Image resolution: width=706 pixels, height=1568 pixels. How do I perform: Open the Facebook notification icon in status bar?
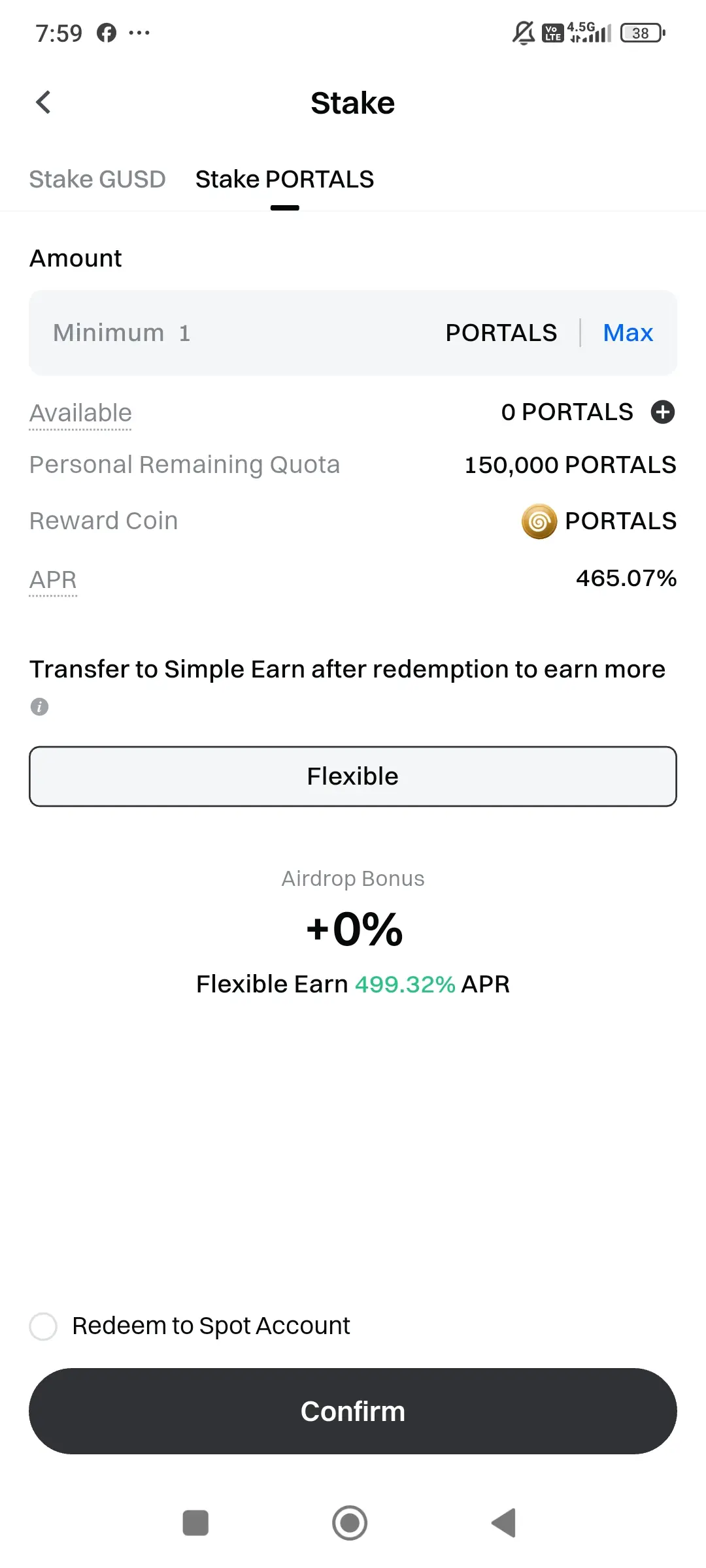click(x=107, y=33)
